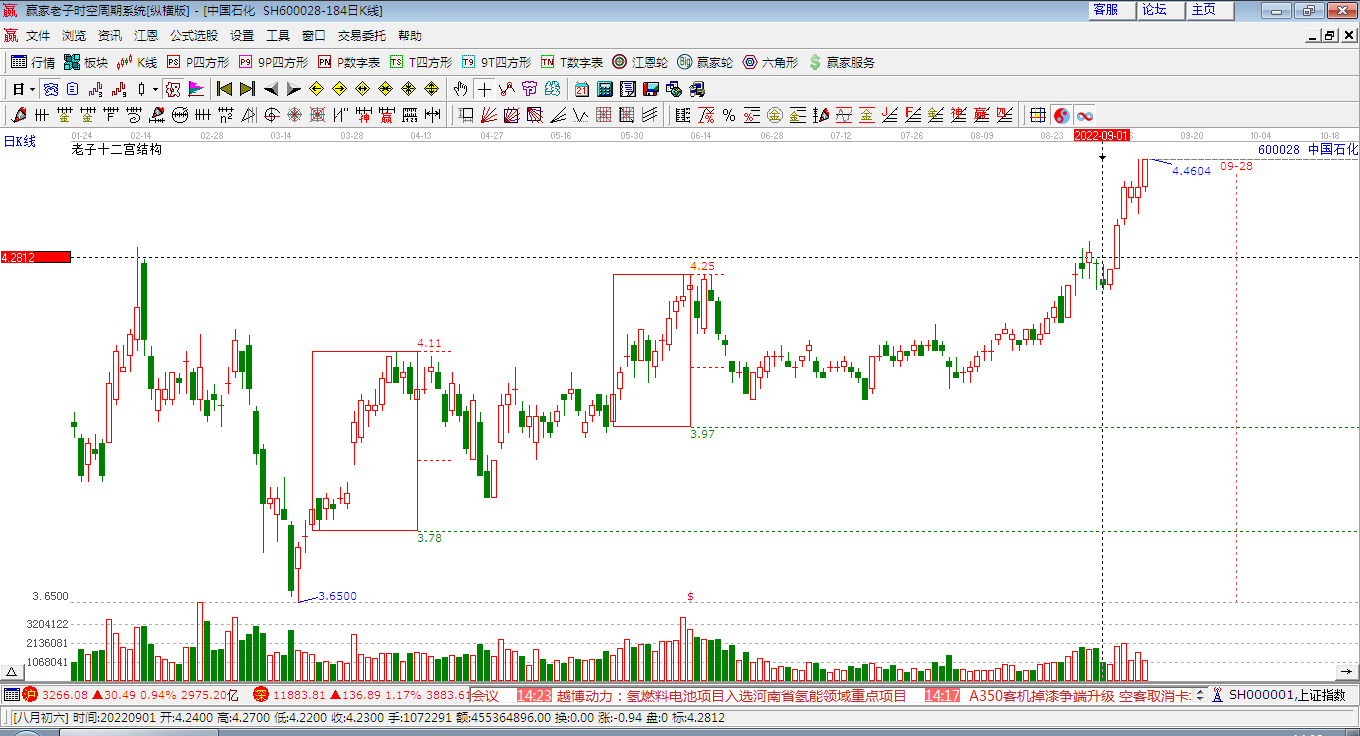Open the 赢家轮 wheel tool
1360x736 pixels.
pyautogui.click(x=705, y=62)
